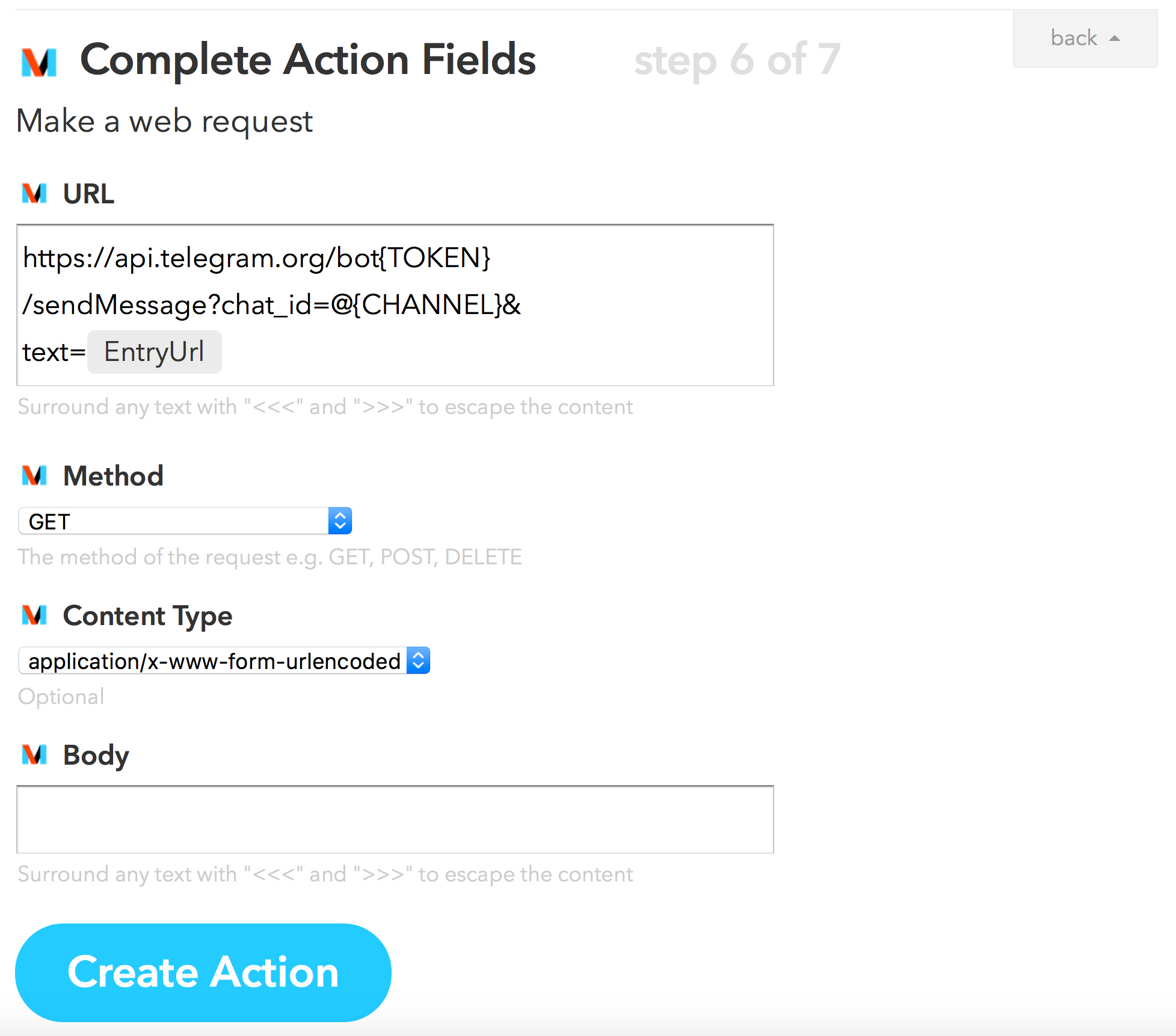The height and width of the screenshot is (1036, 1176).
Task: Click the Content Type field label
Action: [x=147, y=615]
